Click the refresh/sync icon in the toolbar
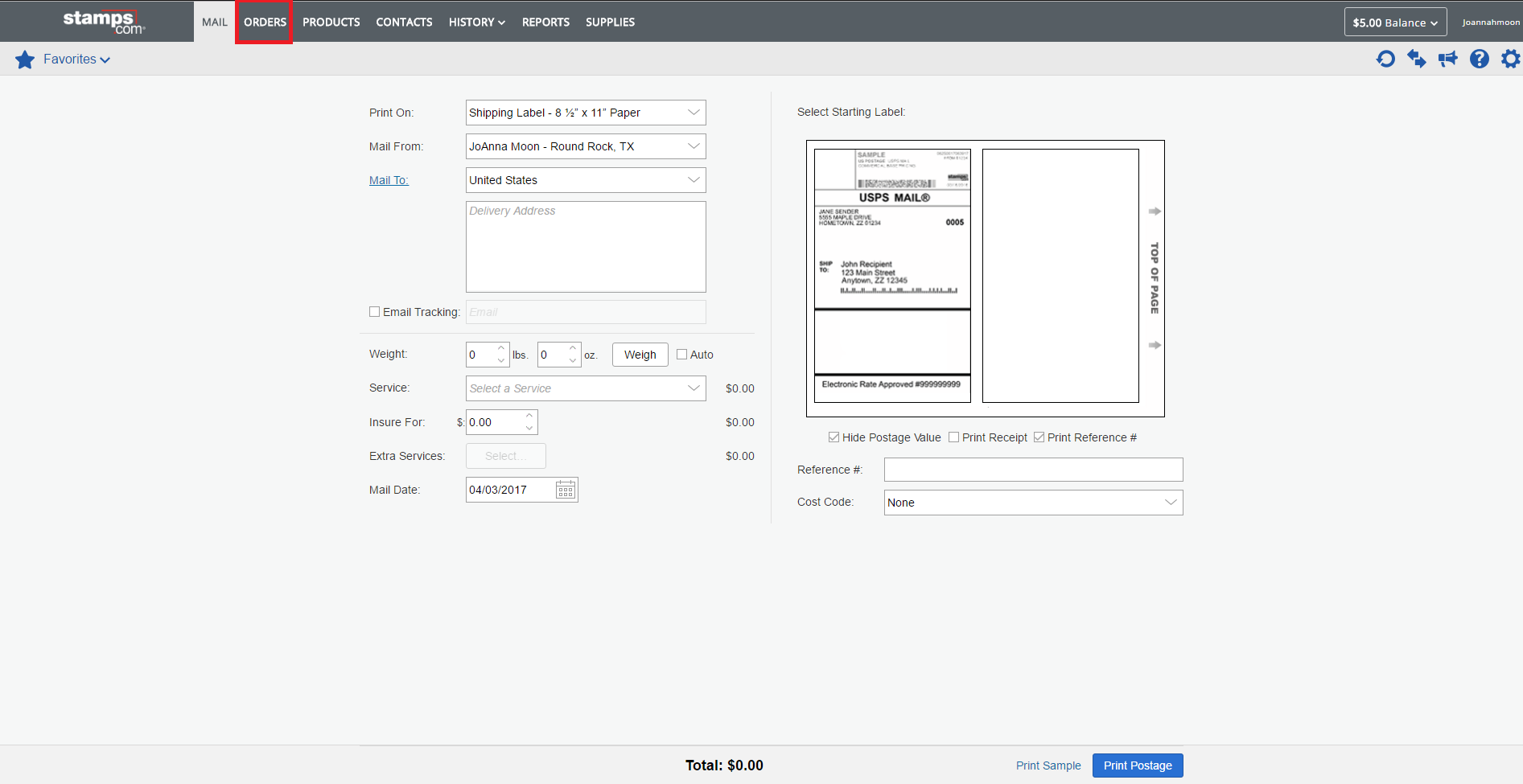1523x784 pixels. (1385, 59)
